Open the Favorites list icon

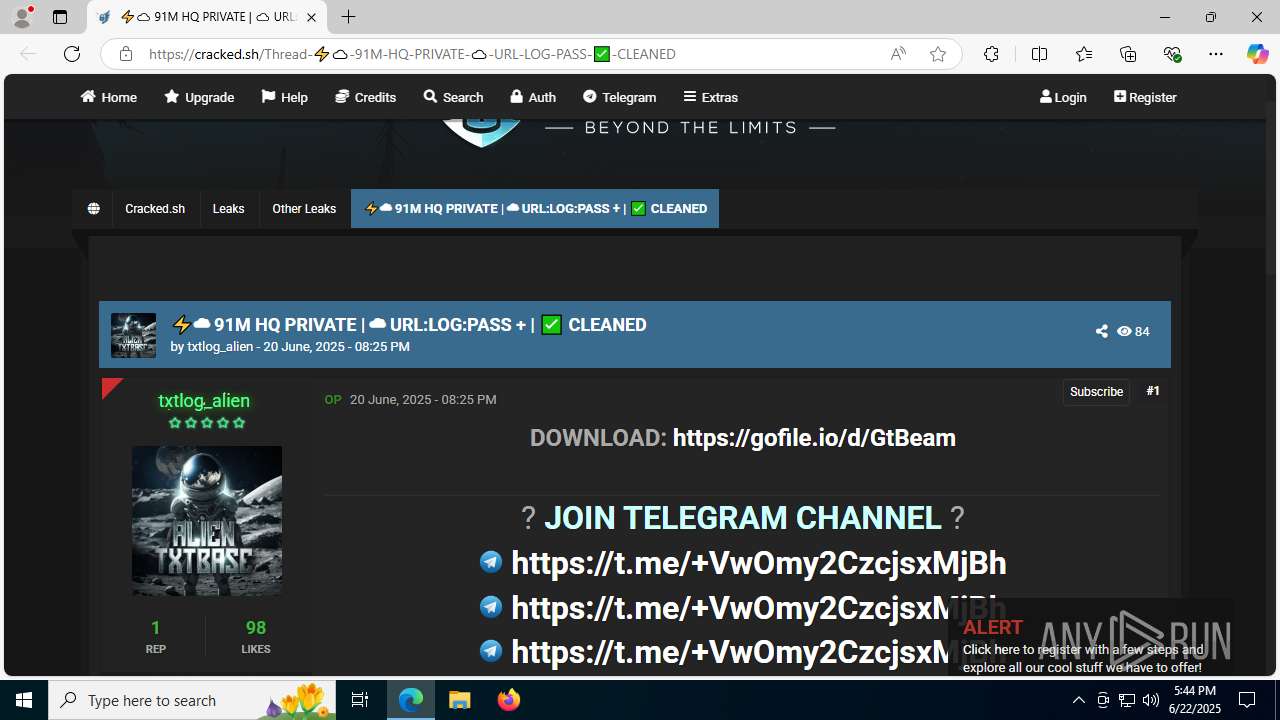point(1084,54)
